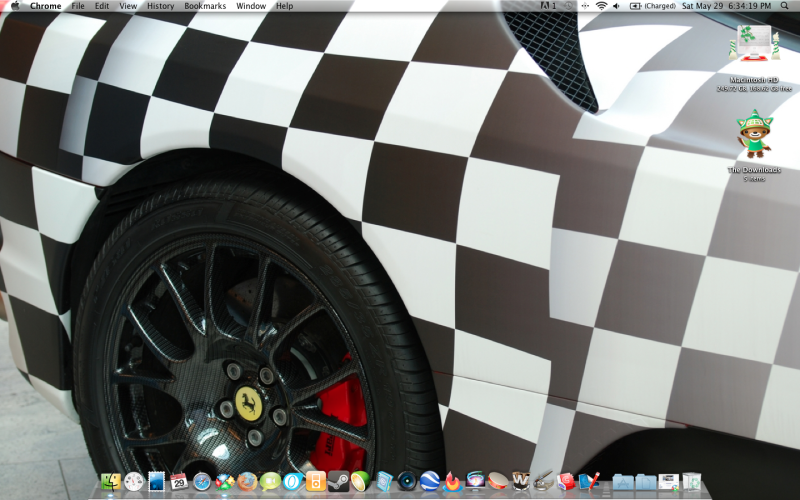This screenshot has height=500, width=800.
Task: Open the orange iPod app icon
Action: [x=315, y=482]
